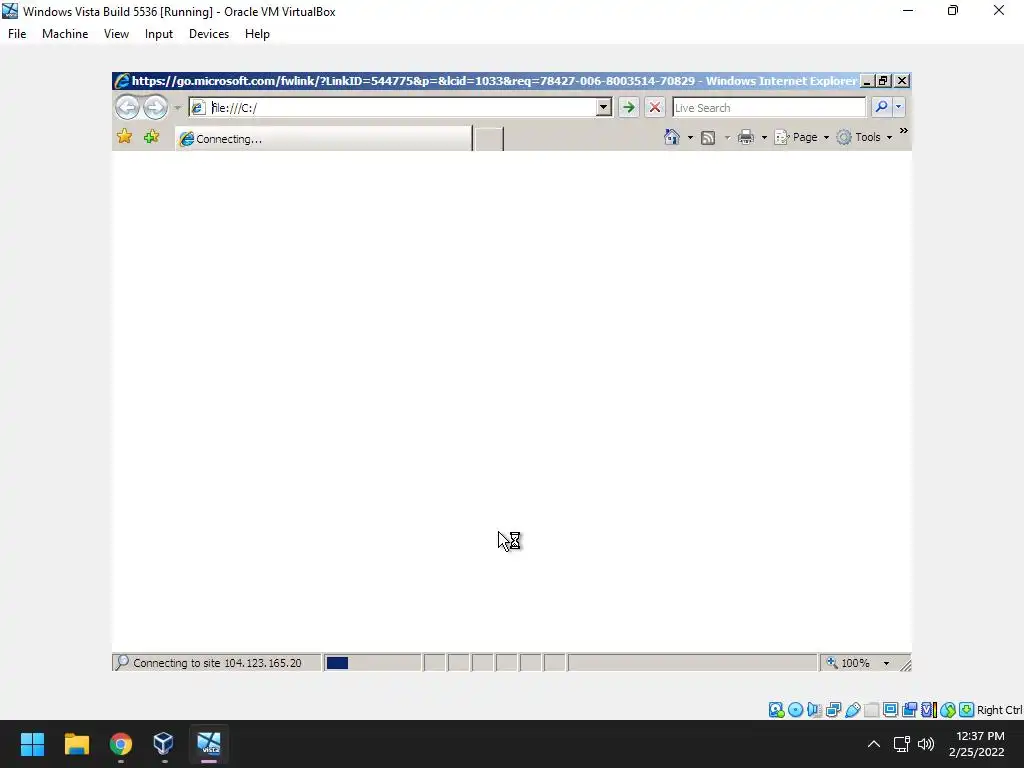Open the Windows Start menu

32,744
